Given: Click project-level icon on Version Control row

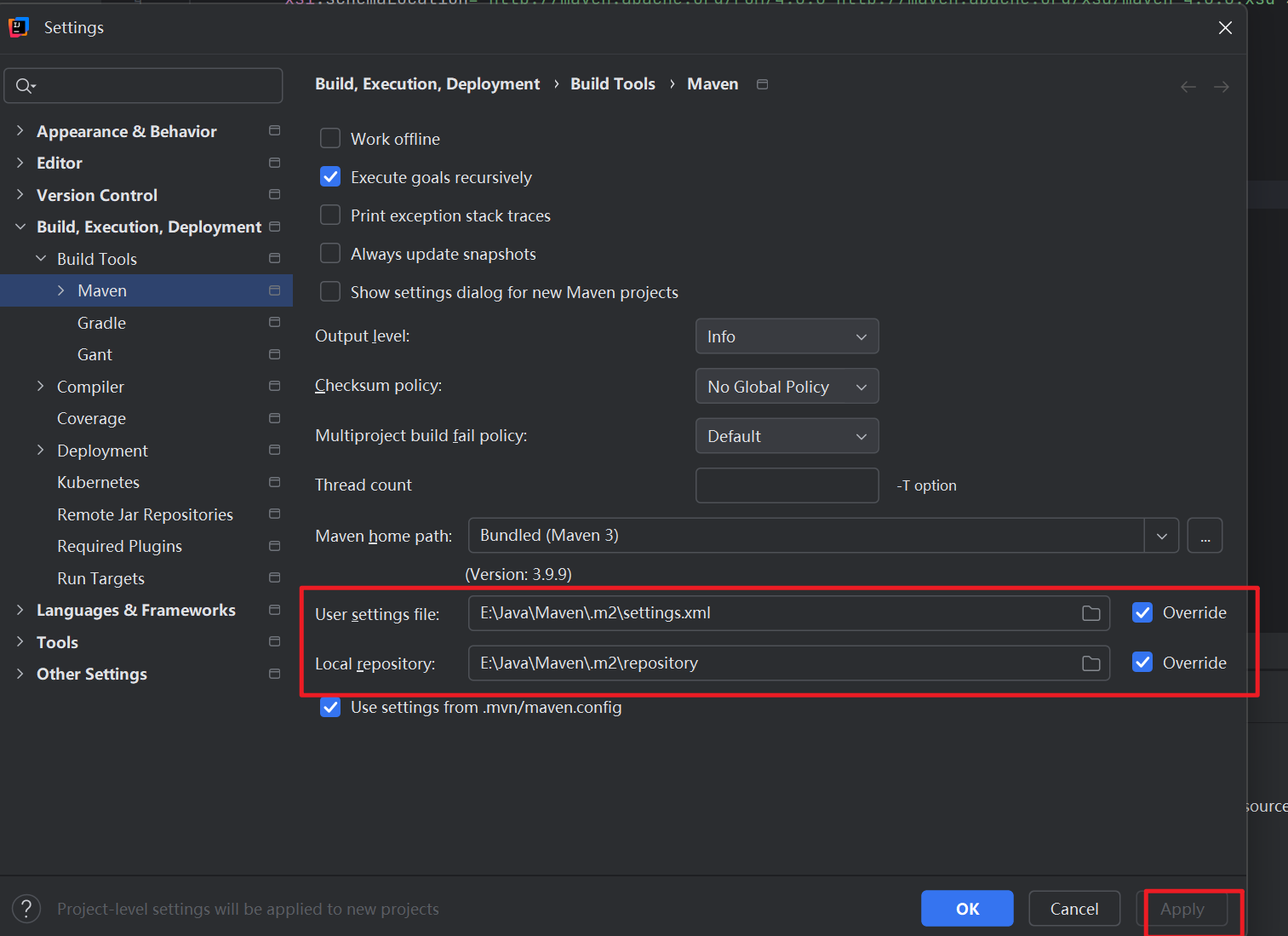Looking at the screenshot, I should tap(274, 194).
